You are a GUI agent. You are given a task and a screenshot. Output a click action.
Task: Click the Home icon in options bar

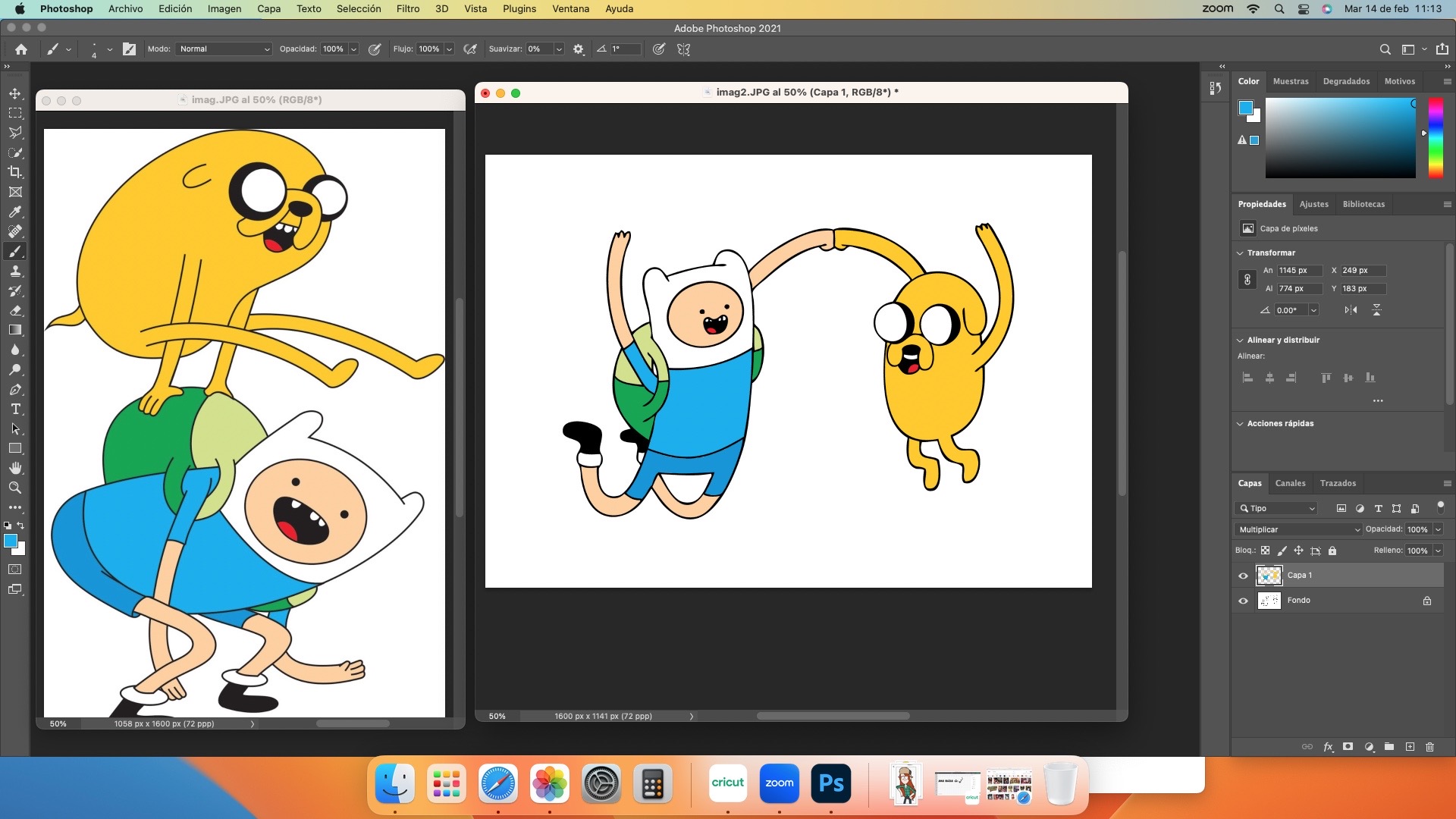[21, 49]
